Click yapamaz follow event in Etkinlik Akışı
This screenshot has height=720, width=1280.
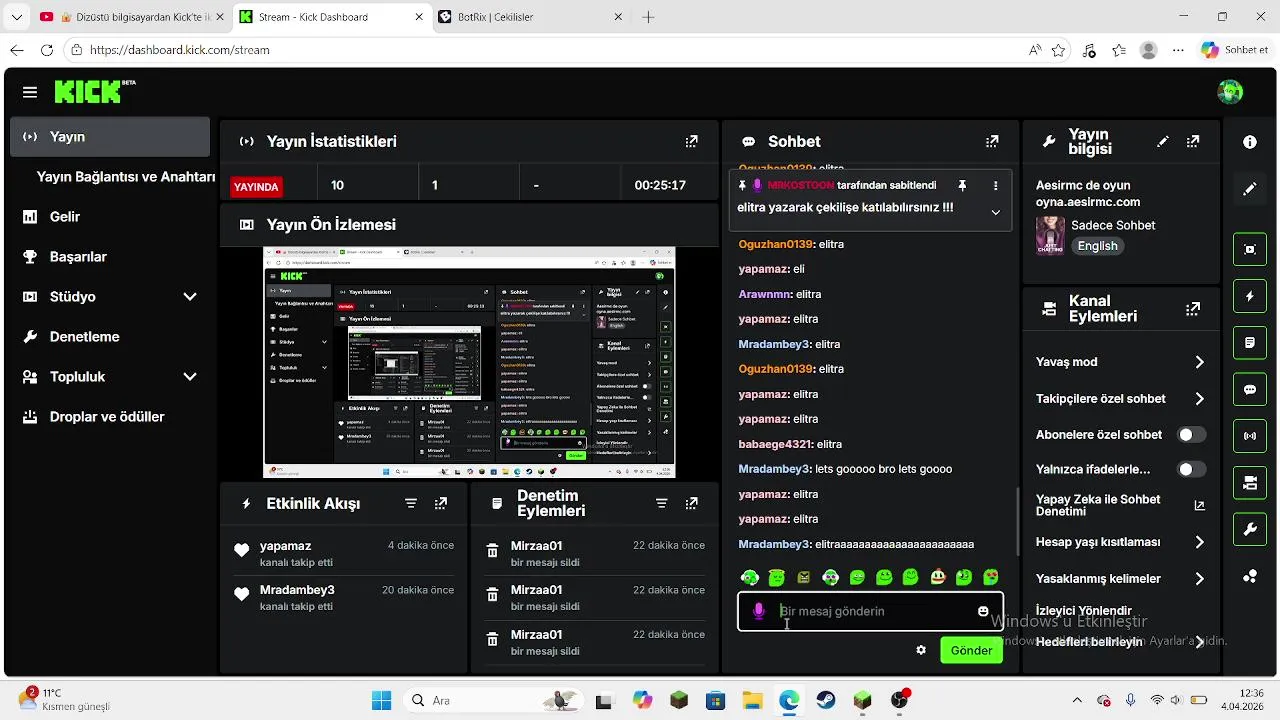344,554
